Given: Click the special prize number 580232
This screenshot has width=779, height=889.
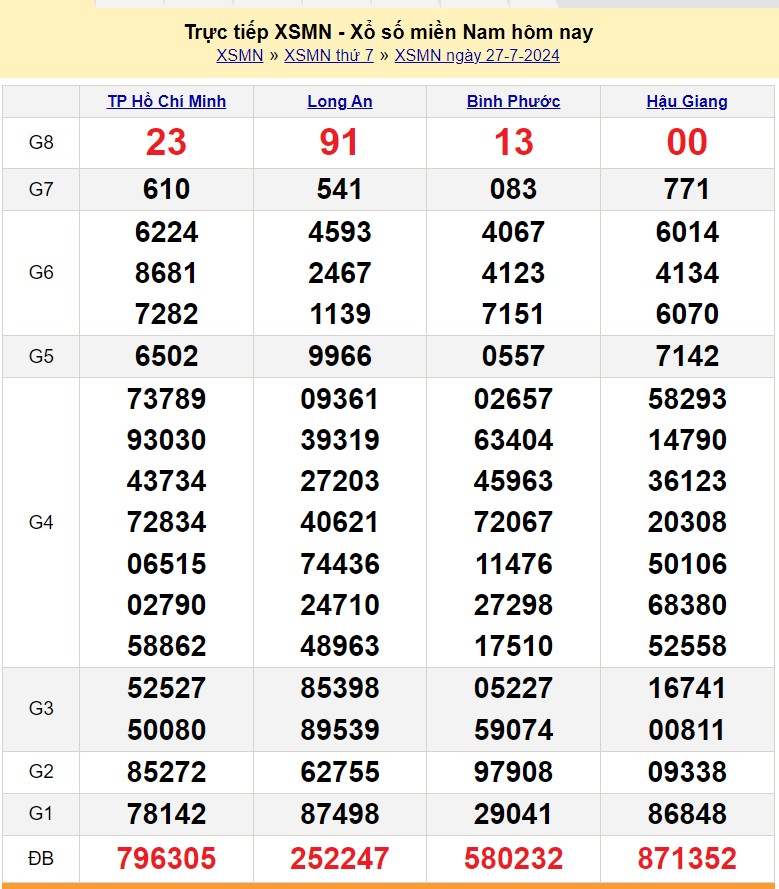Looking at the screenshot, I should point(513,858).
